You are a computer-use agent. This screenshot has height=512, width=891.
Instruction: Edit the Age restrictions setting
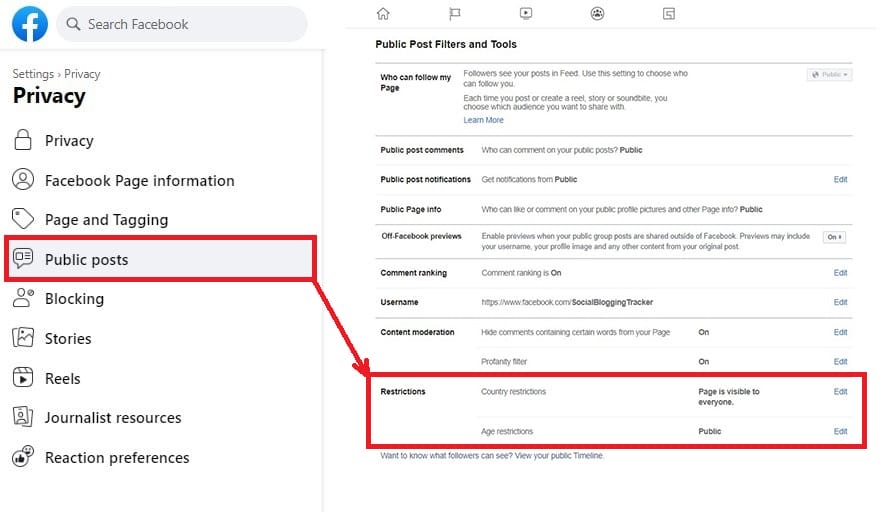[840, 431]
